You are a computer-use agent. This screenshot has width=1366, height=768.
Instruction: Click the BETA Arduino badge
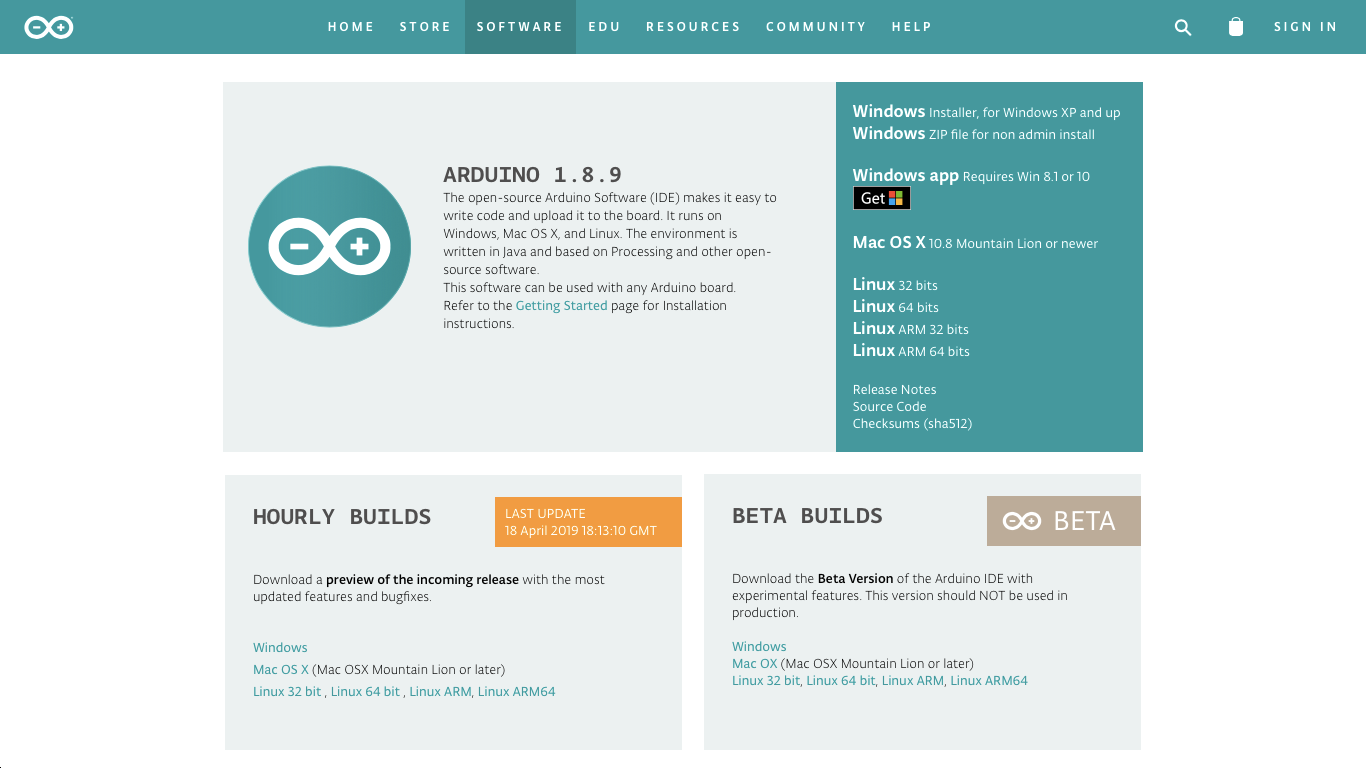click(x=1063, y=520)
